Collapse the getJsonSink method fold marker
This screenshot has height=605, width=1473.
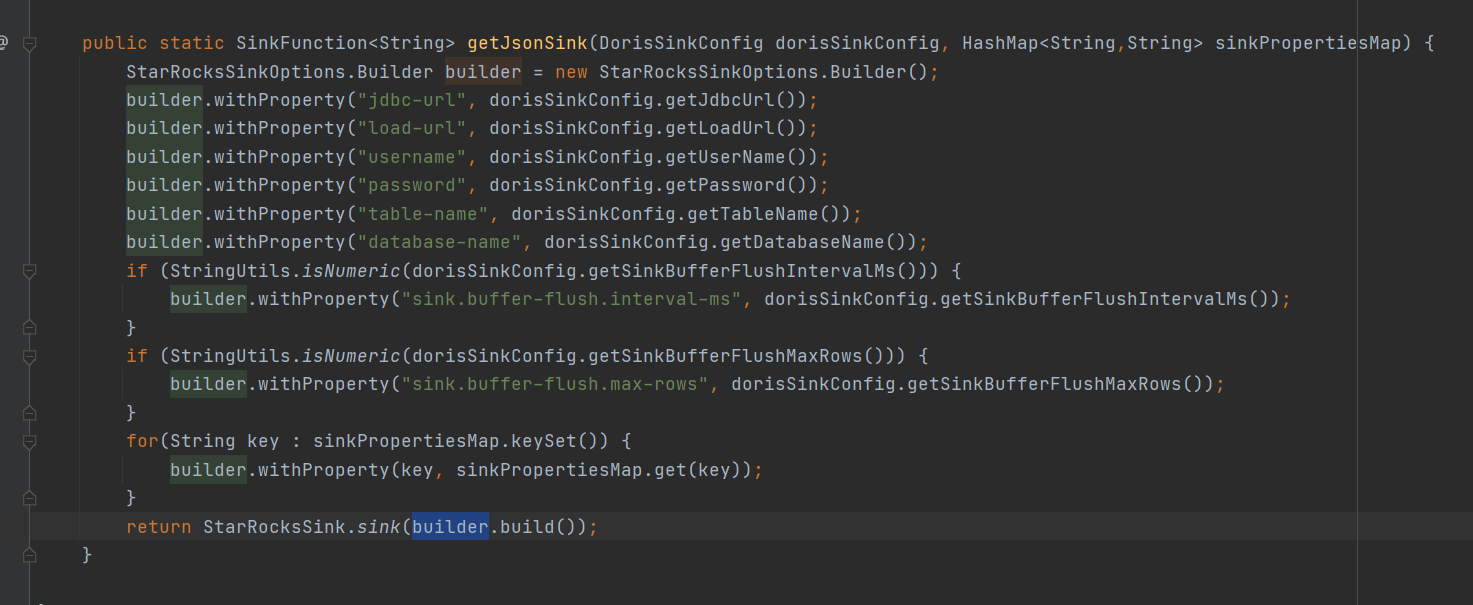click(29, 43)
